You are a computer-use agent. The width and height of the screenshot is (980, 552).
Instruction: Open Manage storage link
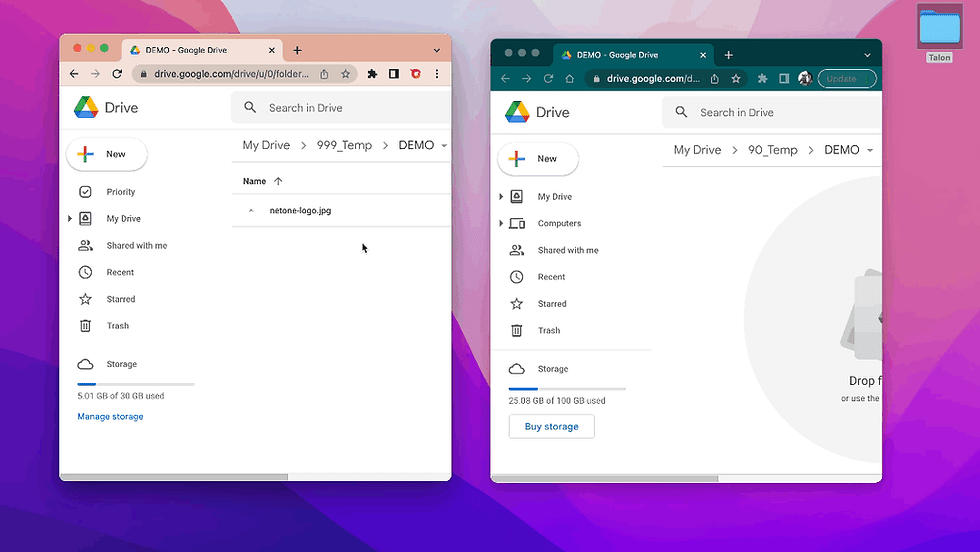click(110, 416)
